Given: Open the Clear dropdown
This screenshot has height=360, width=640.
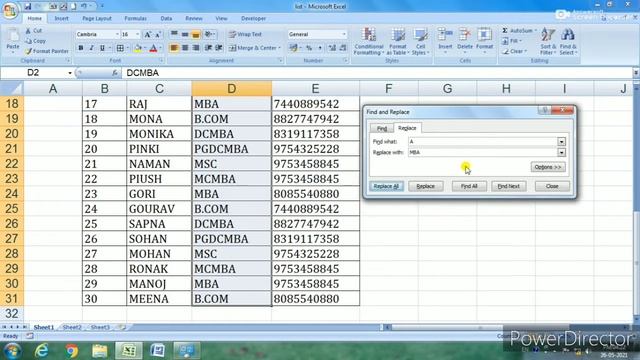Looking at the screenshot, I should [515, 51].
